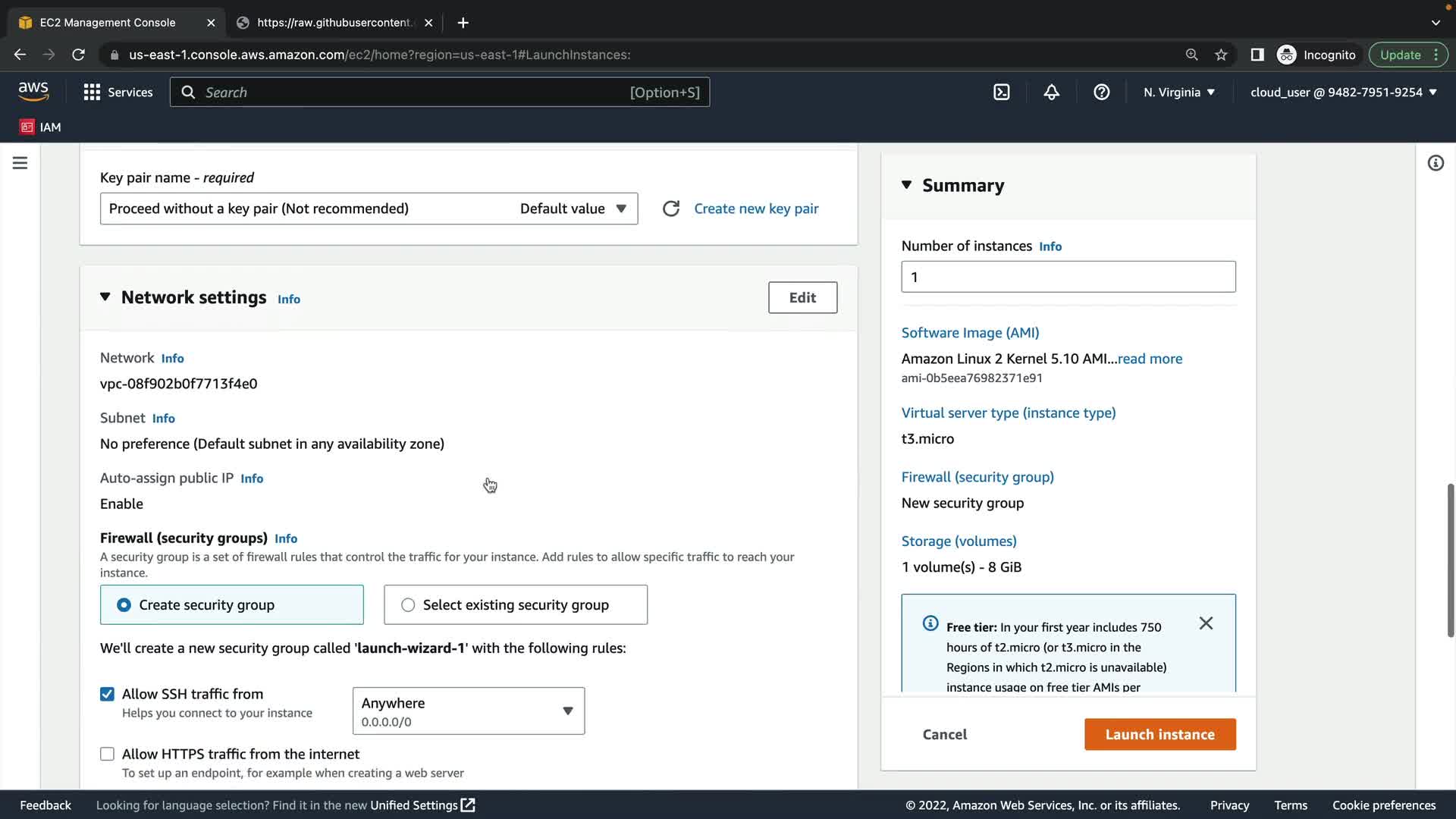The height and width of the screenshot is (819, 1456).
Task: Open AWS CloudShell icon
Action: click(1001, 93)
